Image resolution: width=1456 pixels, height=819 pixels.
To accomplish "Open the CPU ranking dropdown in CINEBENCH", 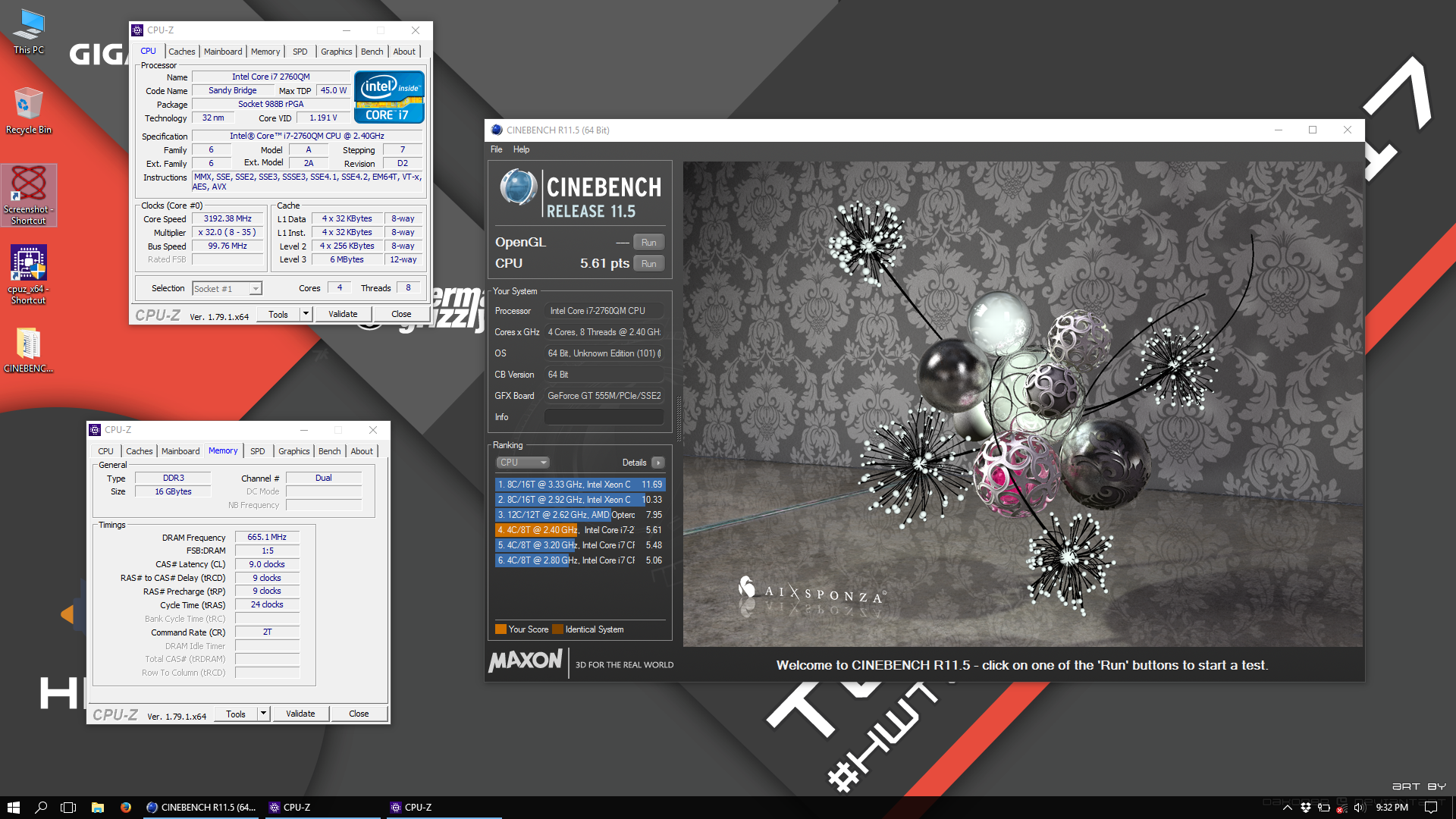I will pos(522,463).
